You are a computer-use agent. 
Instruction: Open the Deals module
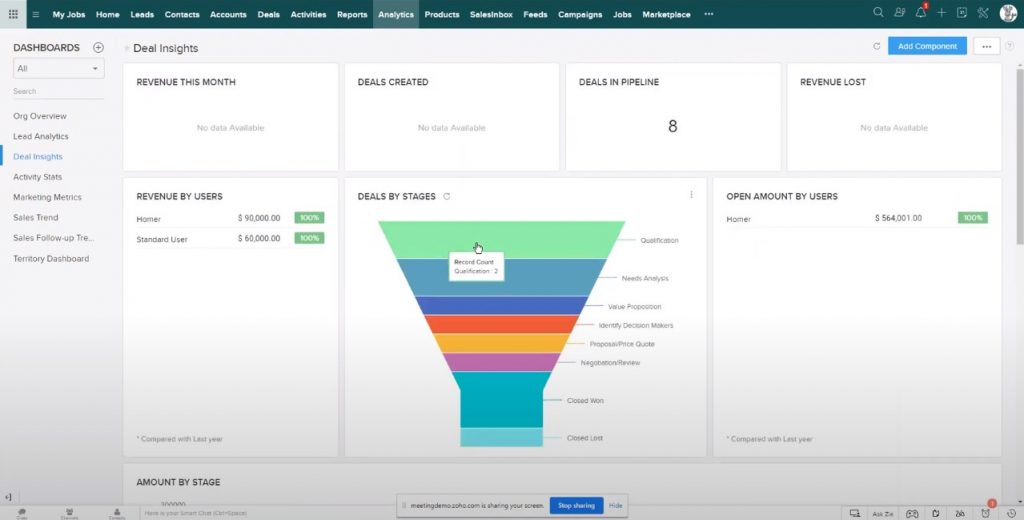pos(268,14)
